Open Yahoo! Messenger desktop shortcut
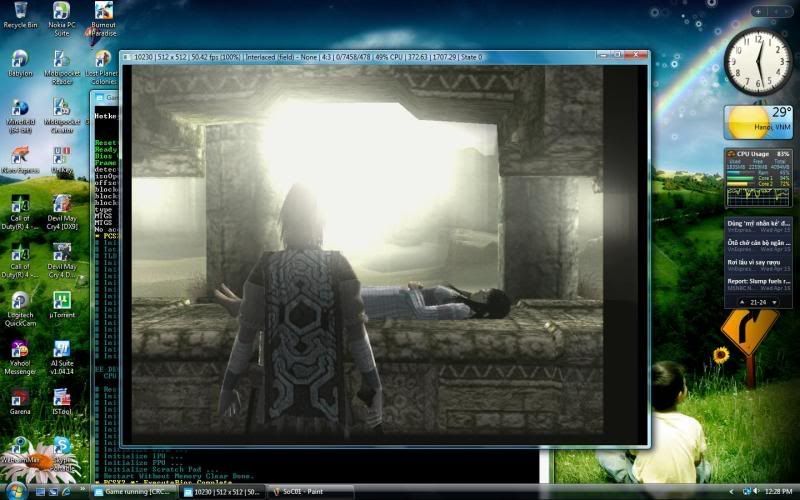Image resolution: width=800 pixels, height=500 pixels. (20, 357)
